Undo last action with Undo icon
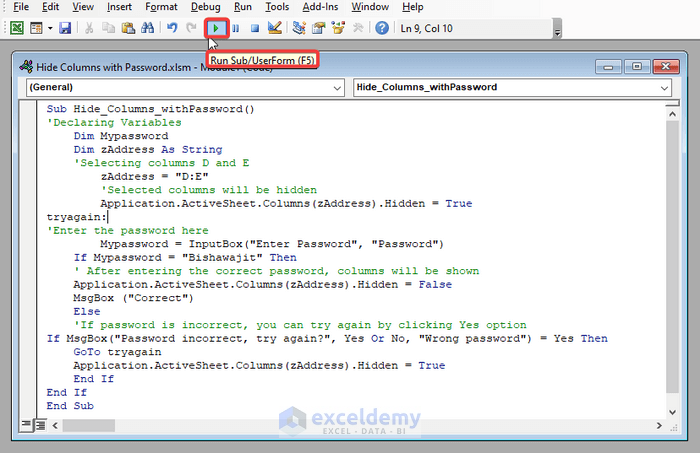This screenshot has width=700, height=453. tap(172, 28)
